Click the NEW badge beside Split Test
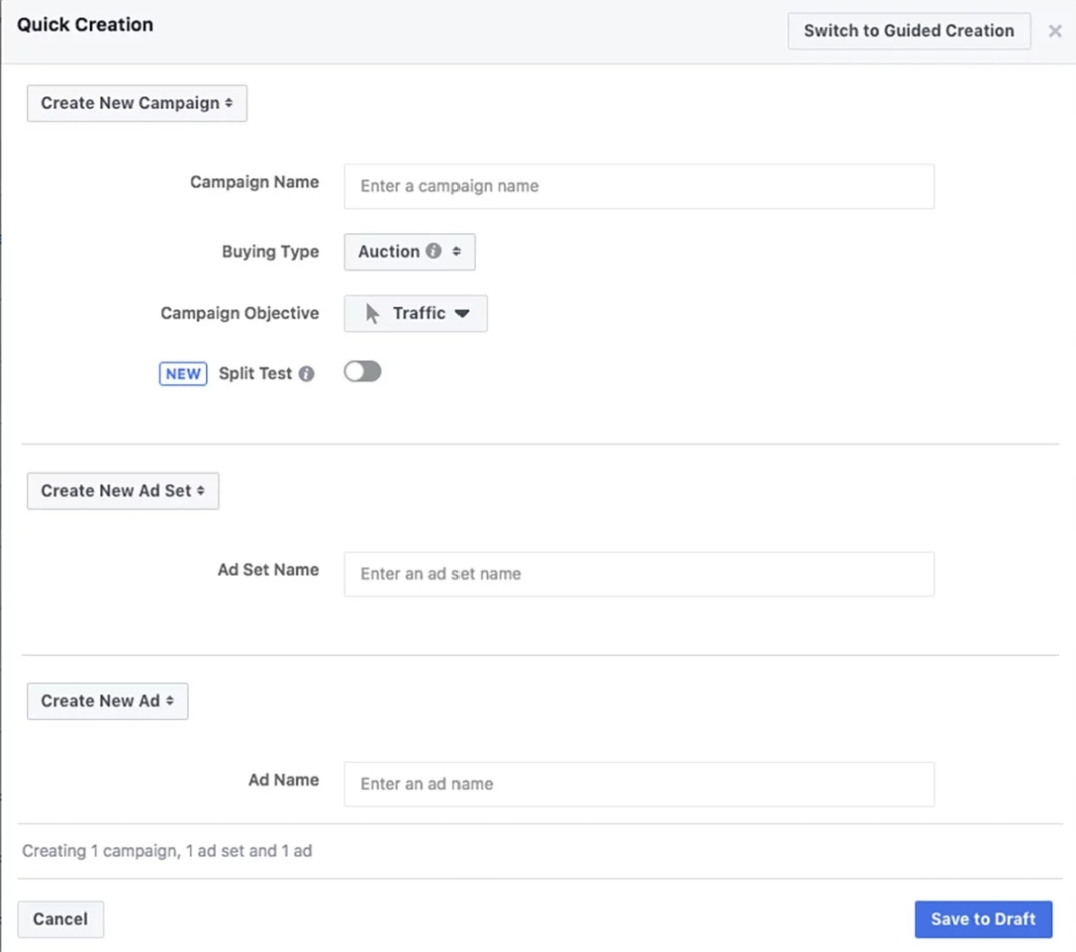This screenshot has height=952, width=1076. pos(183,374)
